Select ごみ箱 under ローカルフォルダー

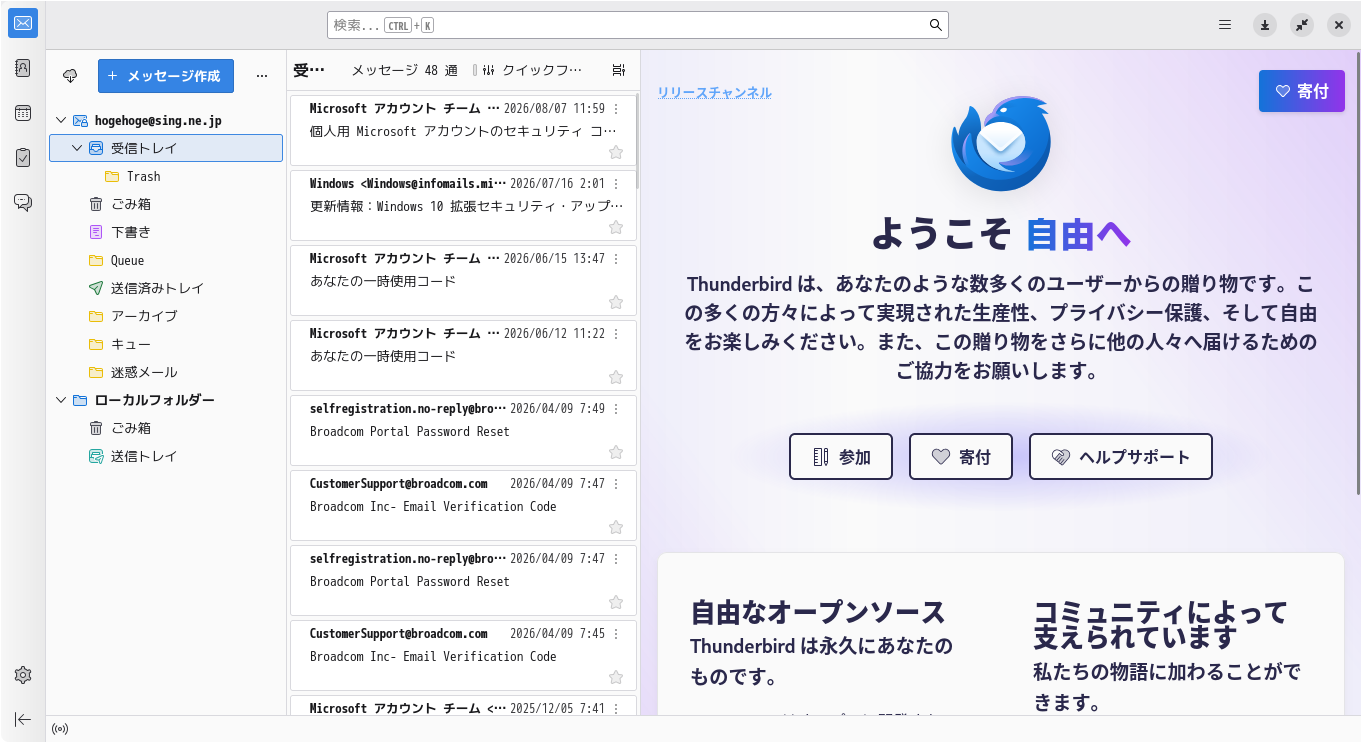tap(166, 428)
